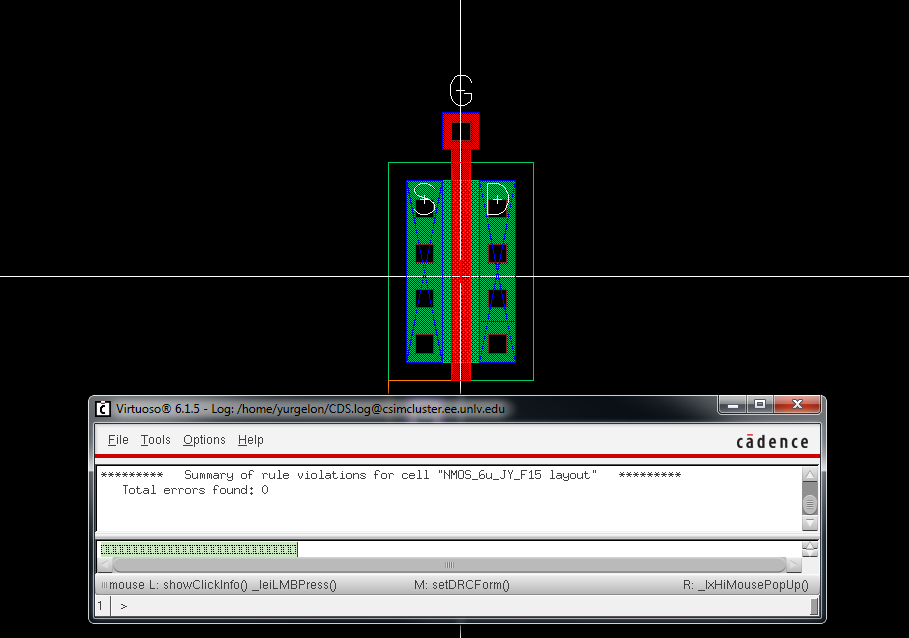This screenshot has width=909, height=638.
Task: Select the drain terminal D marker
Action: (497, 200)
